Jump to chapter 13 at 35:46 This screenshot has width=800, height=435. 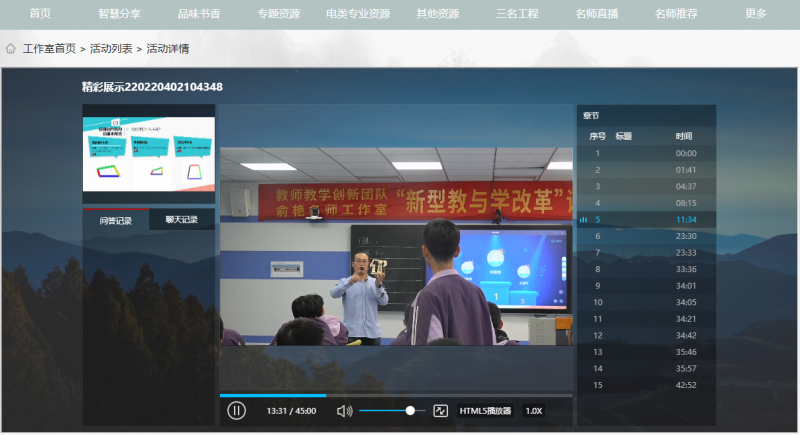pos(646,352)
